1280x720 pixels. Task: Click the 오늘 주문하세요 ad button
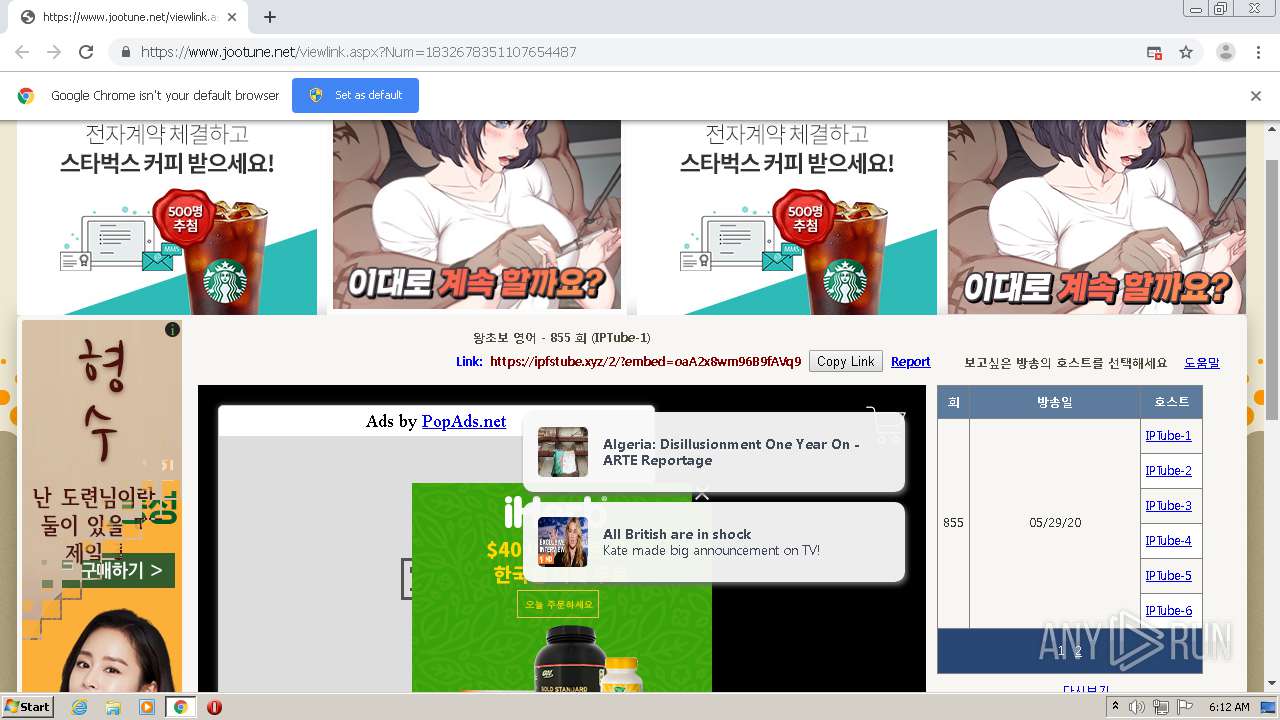557,604
